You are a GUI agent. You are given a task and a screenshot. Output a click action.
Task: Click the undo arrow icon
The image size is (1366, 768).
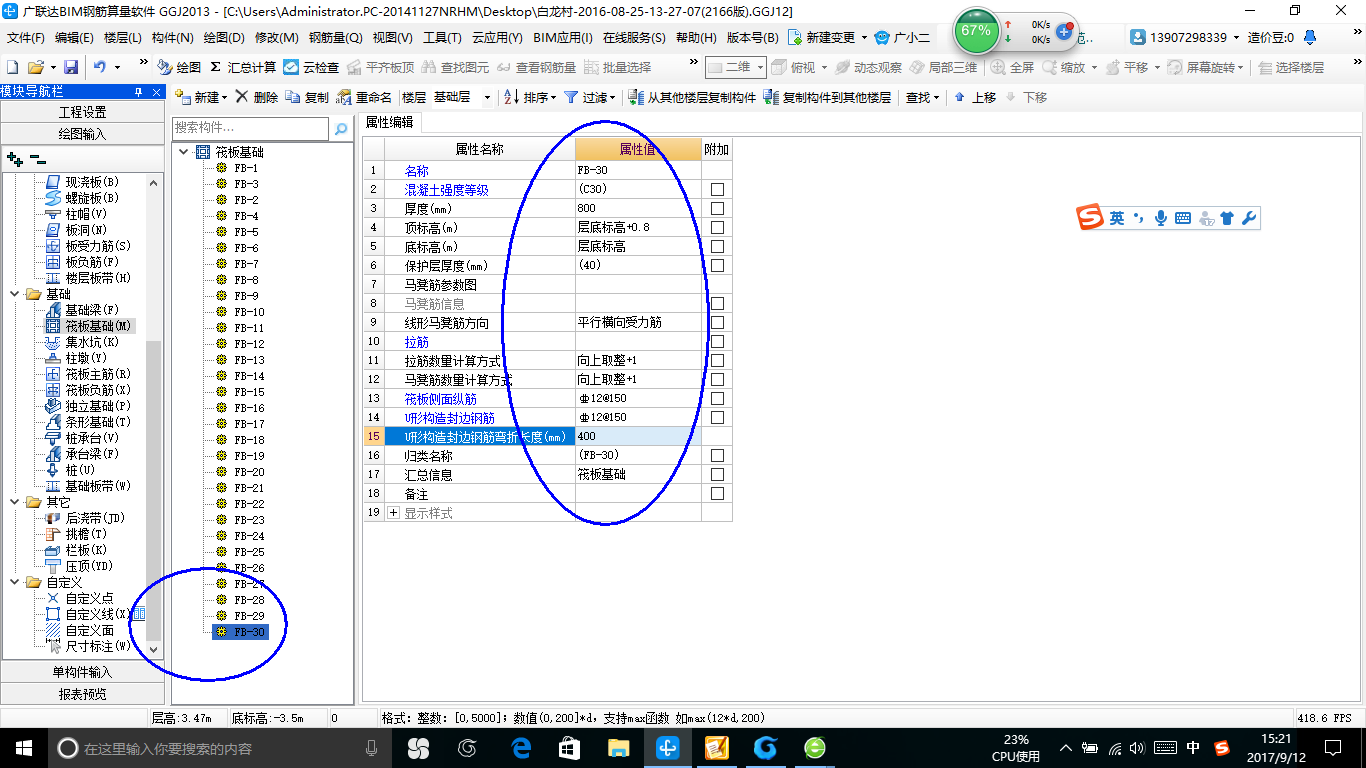coord(100,67)
